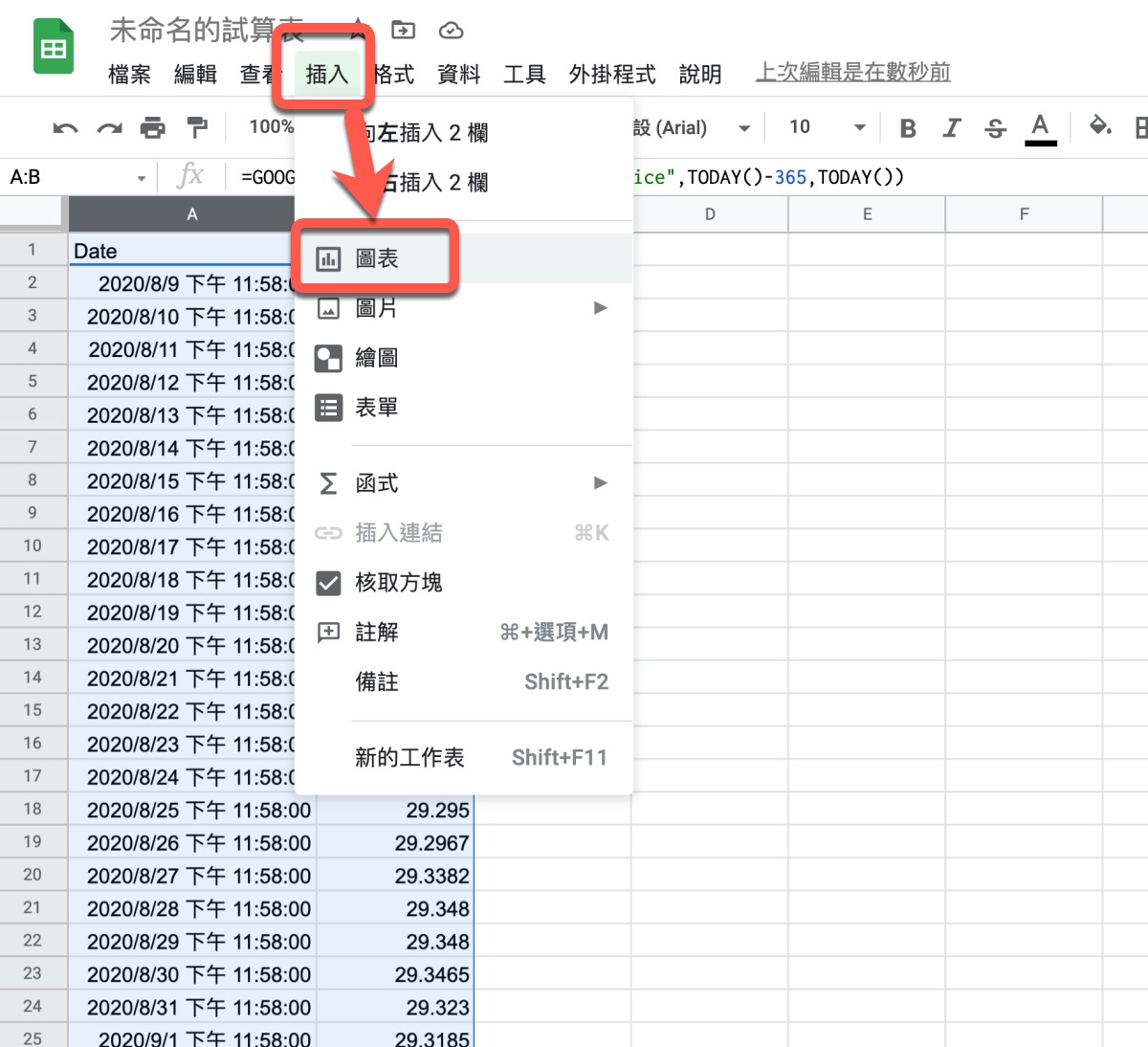The height and width of the screenshot is (1047, 1148).
Task: Click the move-to-folder icon near title
Action: [x=404, y=31]
